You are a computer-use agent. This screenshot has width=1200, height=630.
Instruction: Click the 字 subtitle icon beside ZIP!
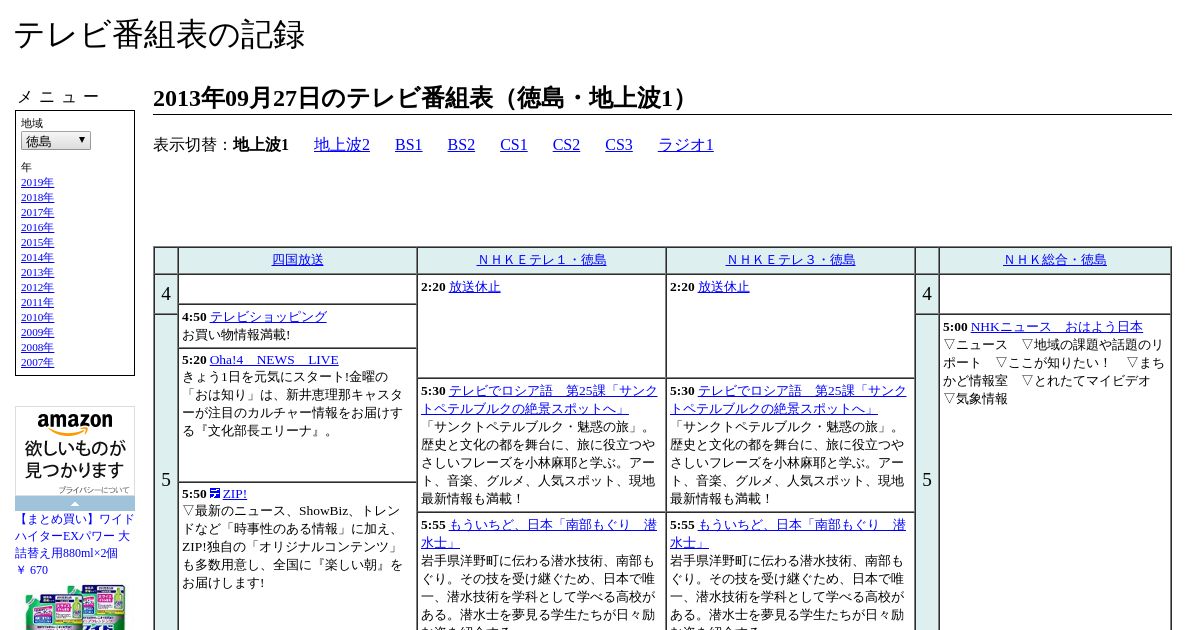(x=215, y=493)
